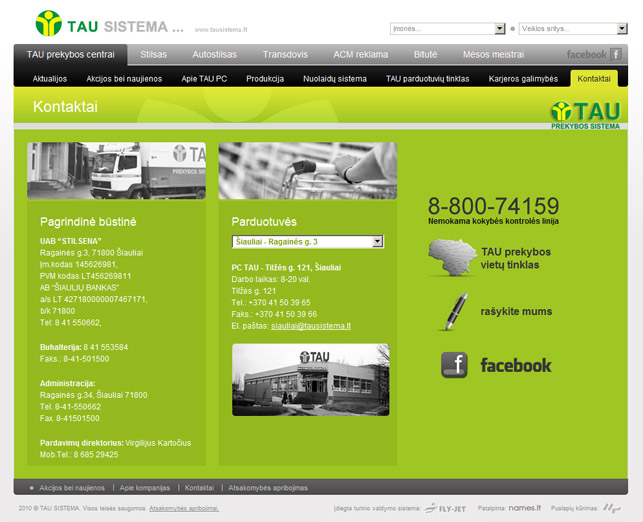This screenshot has height=522, width=643.
Task: Click the large facebook text link
Action: [x=516, y=365]
